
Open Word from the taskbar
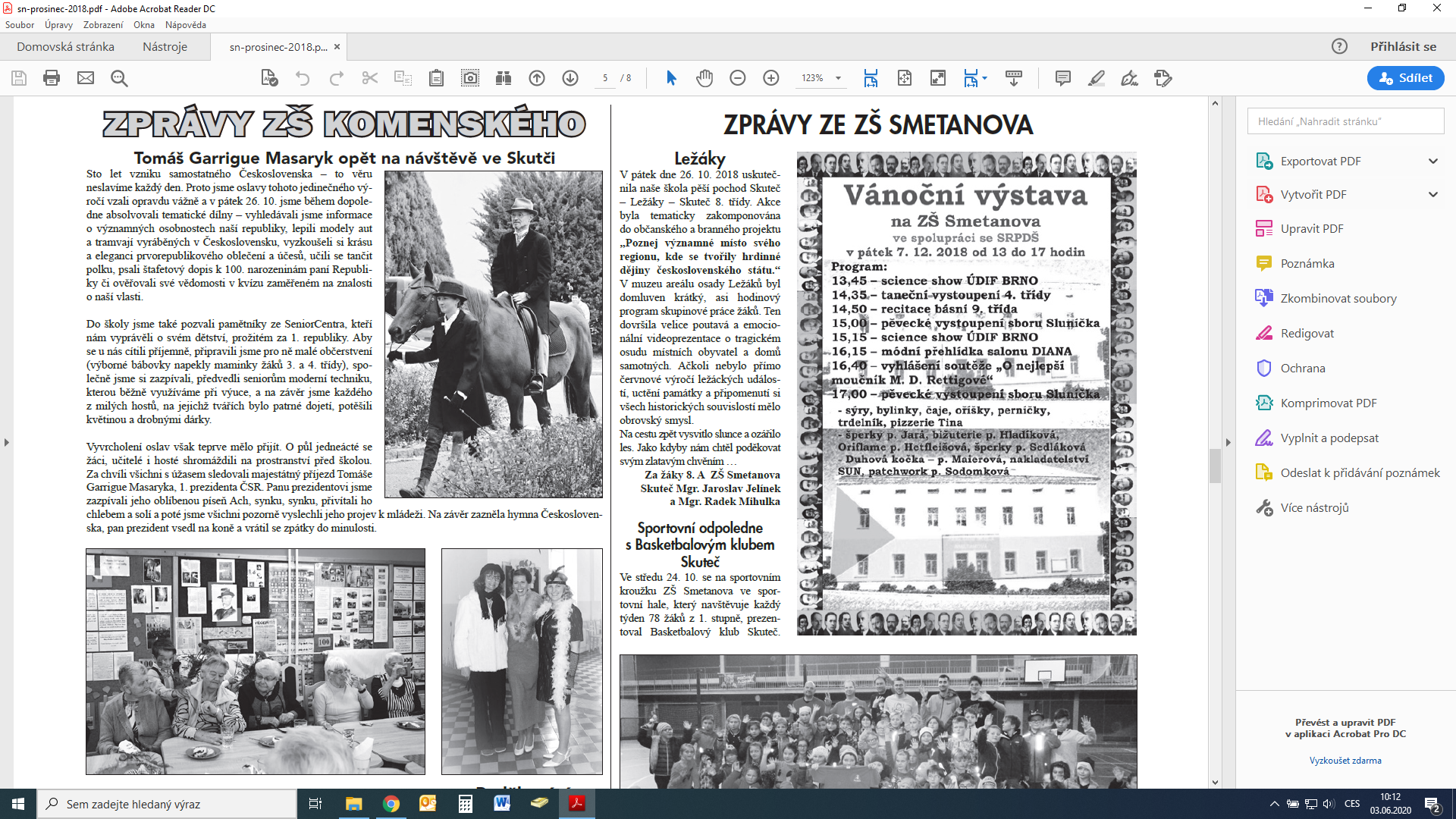[x=502, y=804]
